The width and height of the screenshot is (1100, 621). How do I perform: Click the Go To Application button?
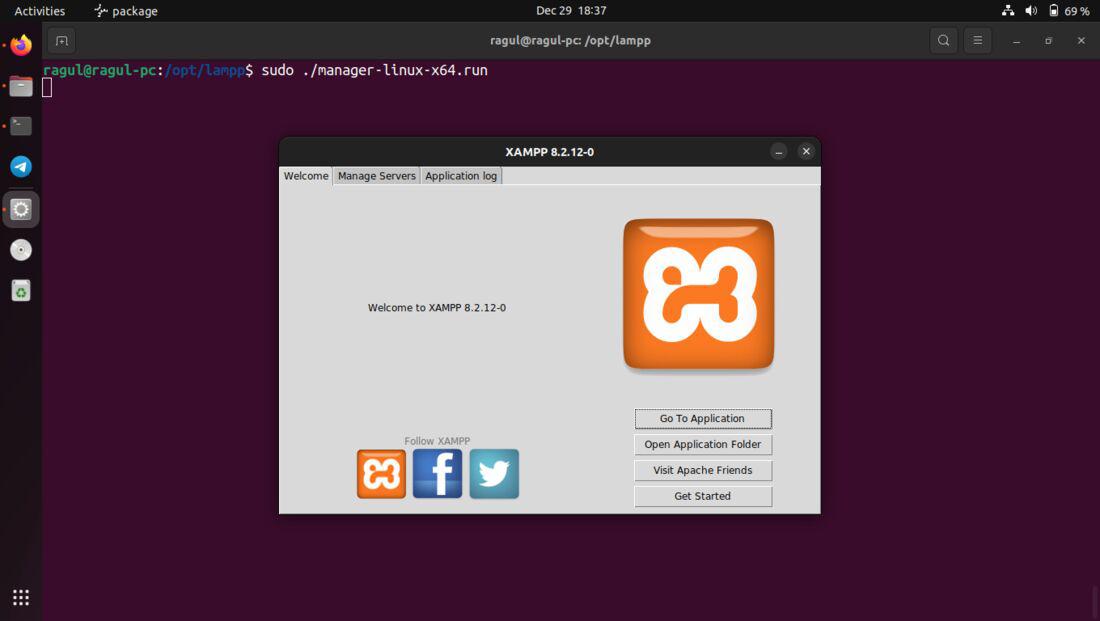[703, 418]
